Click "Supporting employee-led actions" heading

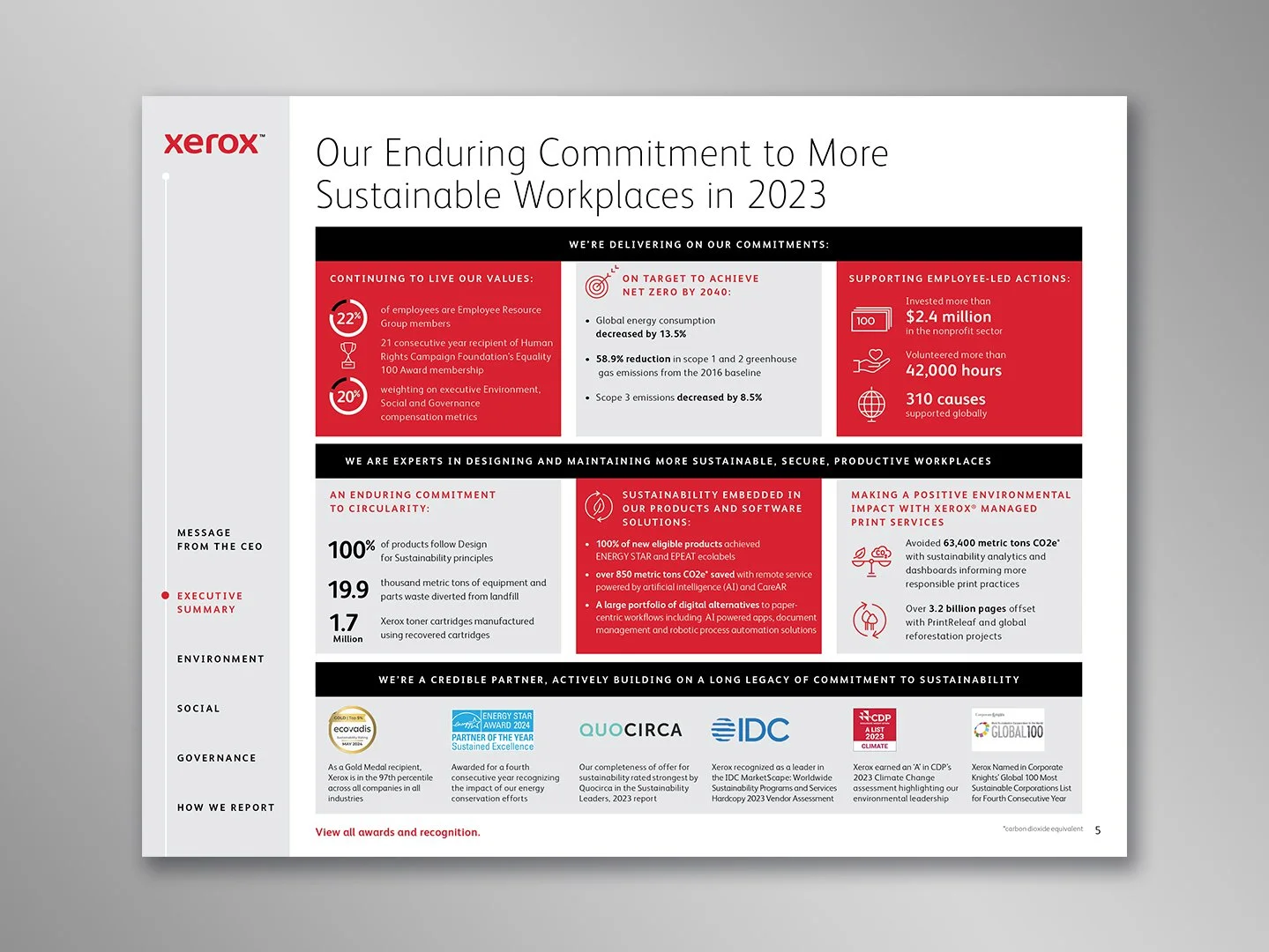tap(959, 279)
